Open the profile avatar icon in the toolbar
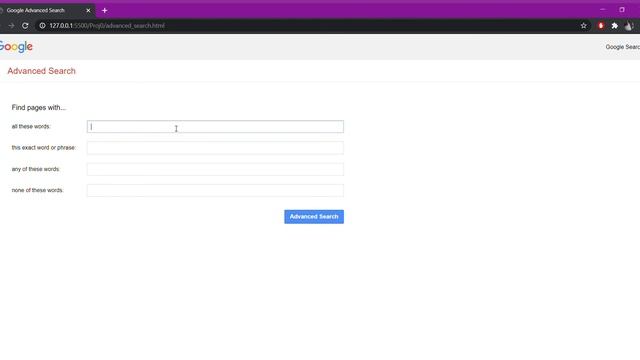Screen dimensions: 640x360 (629, 26)
